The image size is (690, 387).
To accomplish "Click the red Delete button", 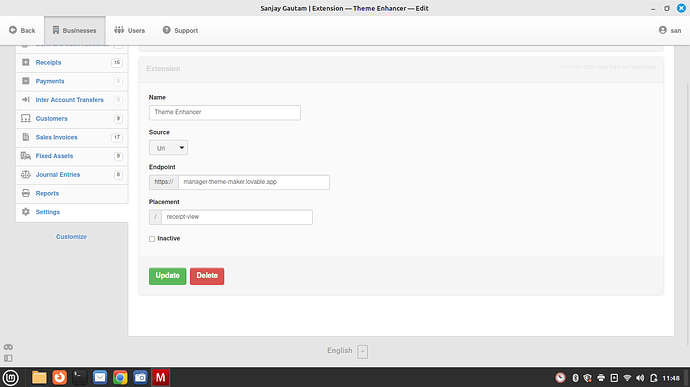I will click(x=207, y=276).
